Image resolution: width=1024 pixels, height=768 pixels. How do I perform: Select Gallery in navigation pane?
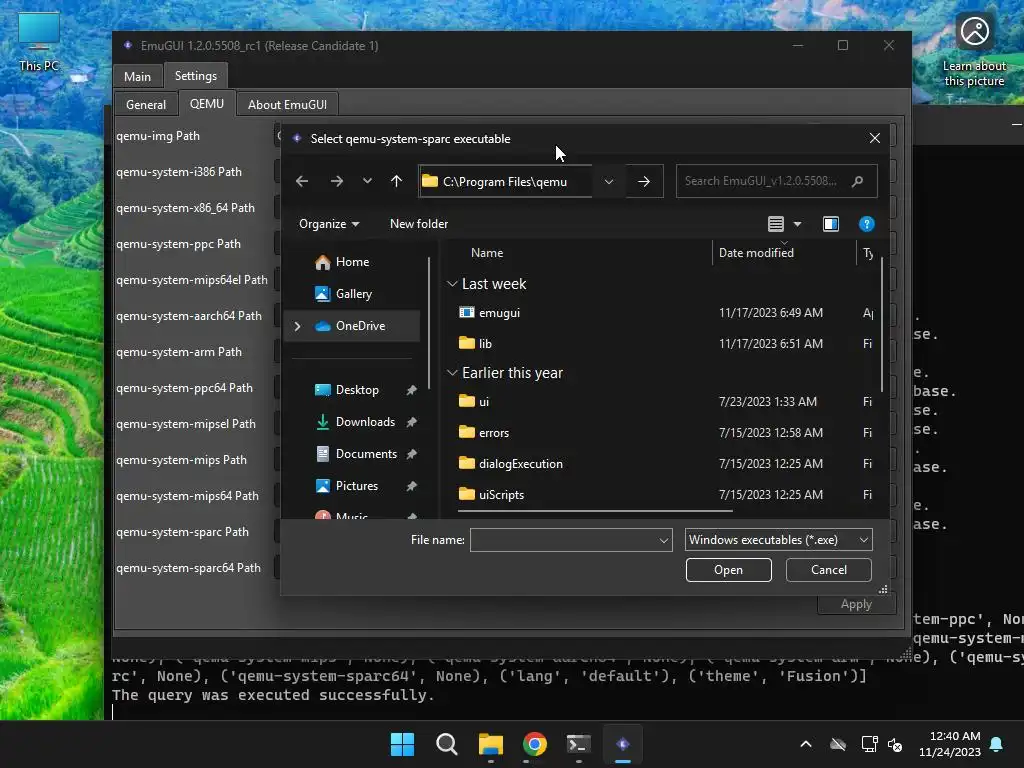point(353,294)
